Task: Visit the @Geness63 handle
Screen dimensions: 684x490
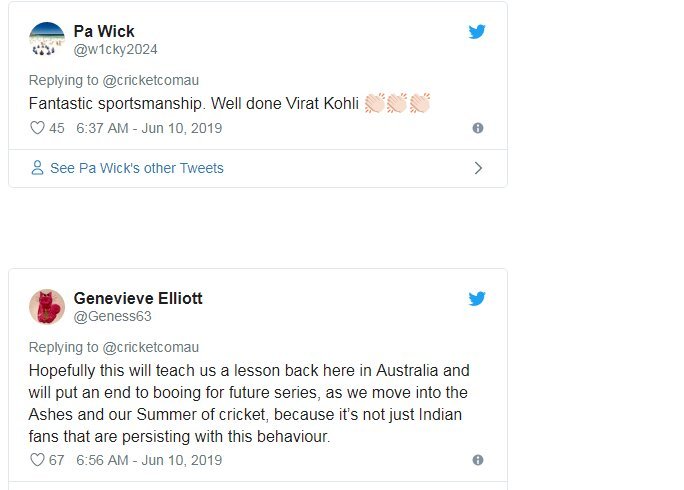Action: pyautogui.click(x=112, y=316)
